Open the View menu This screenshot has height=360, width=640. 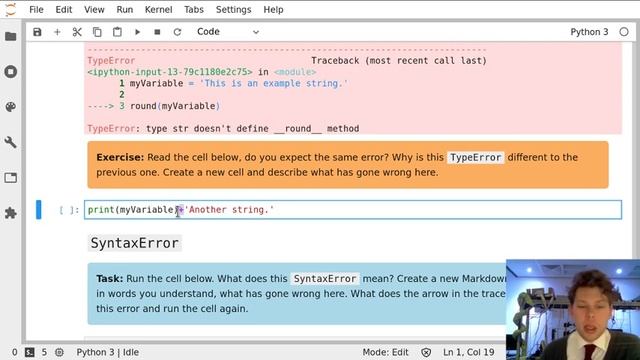[94, 9]
